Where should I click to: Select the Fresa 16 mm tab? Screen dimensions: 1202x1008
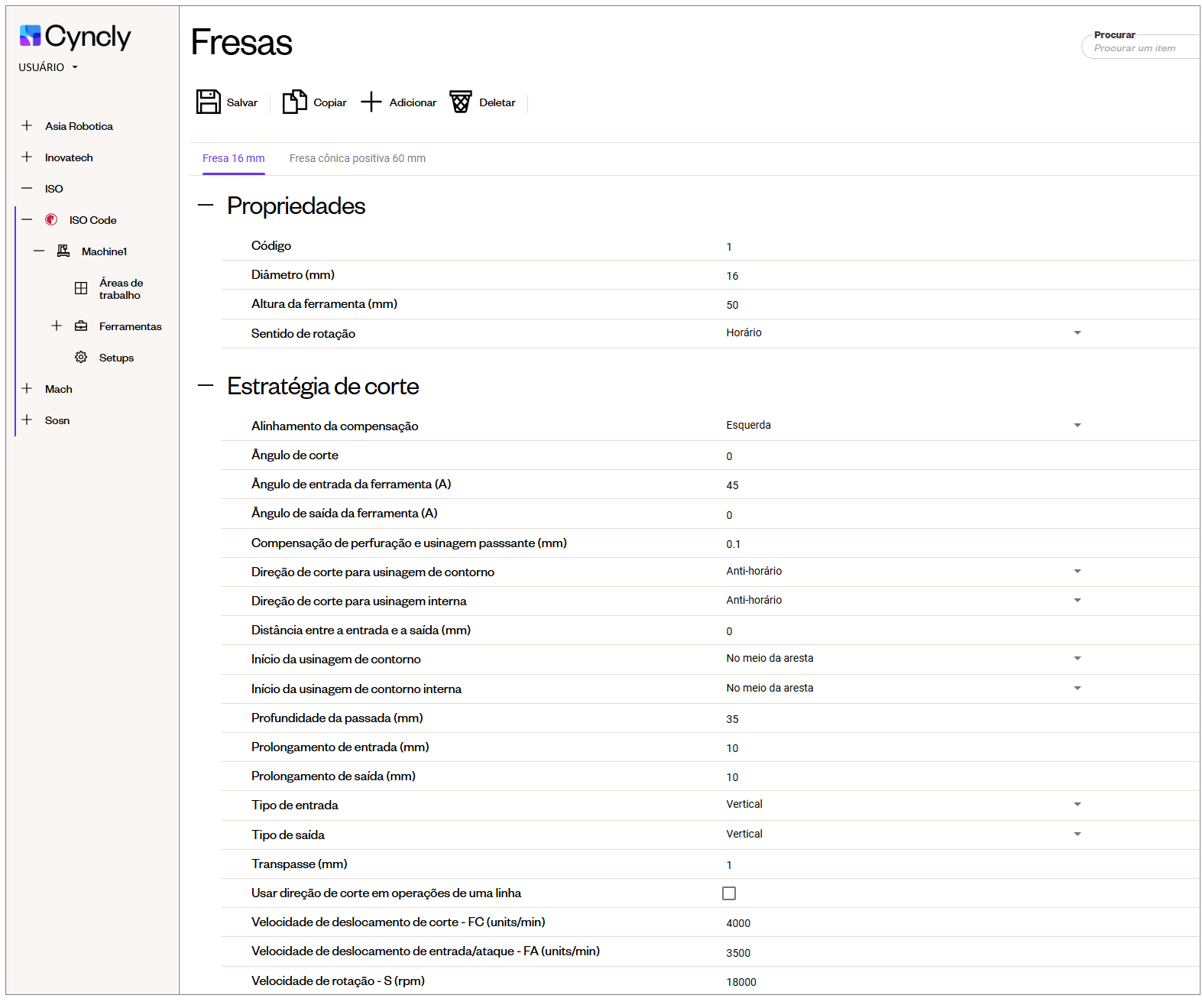coord(233,159)
